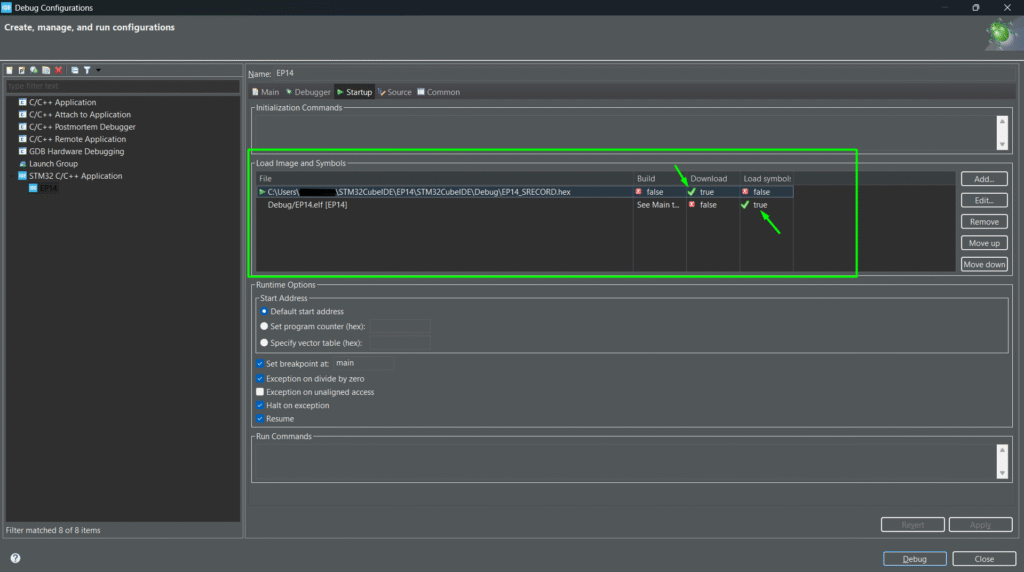The width and height of the screenshot is (1024, 572).
Task: Open the Common tab
Action: 438,92
